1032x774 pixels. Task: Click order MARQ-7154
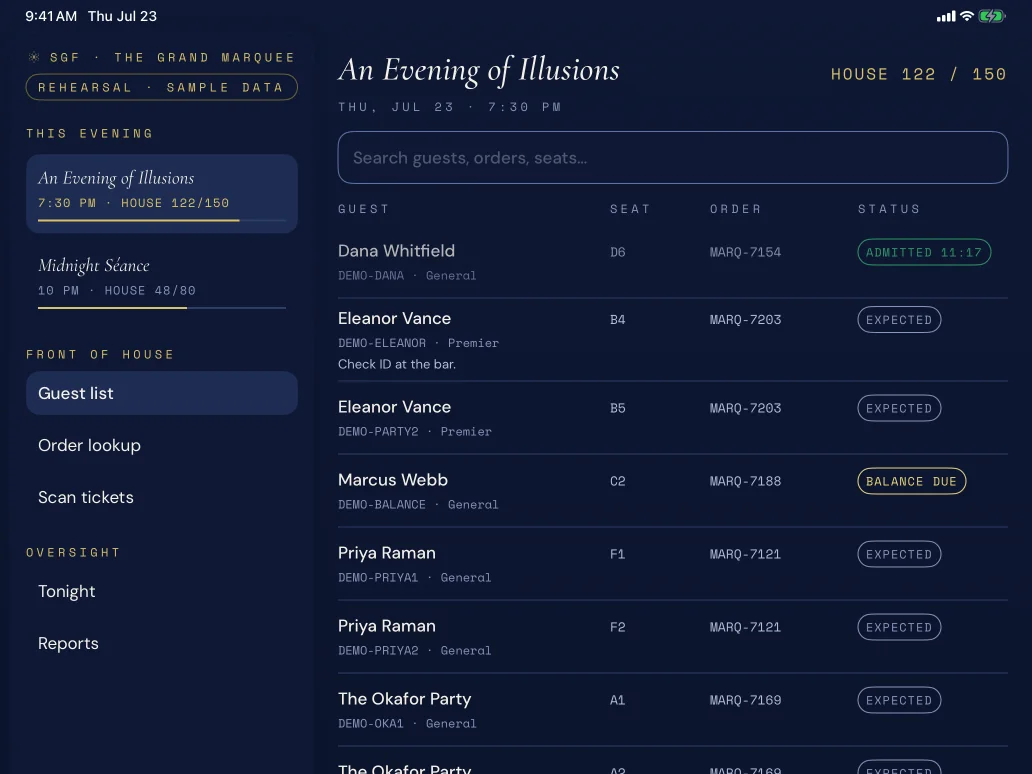(745, 252)
